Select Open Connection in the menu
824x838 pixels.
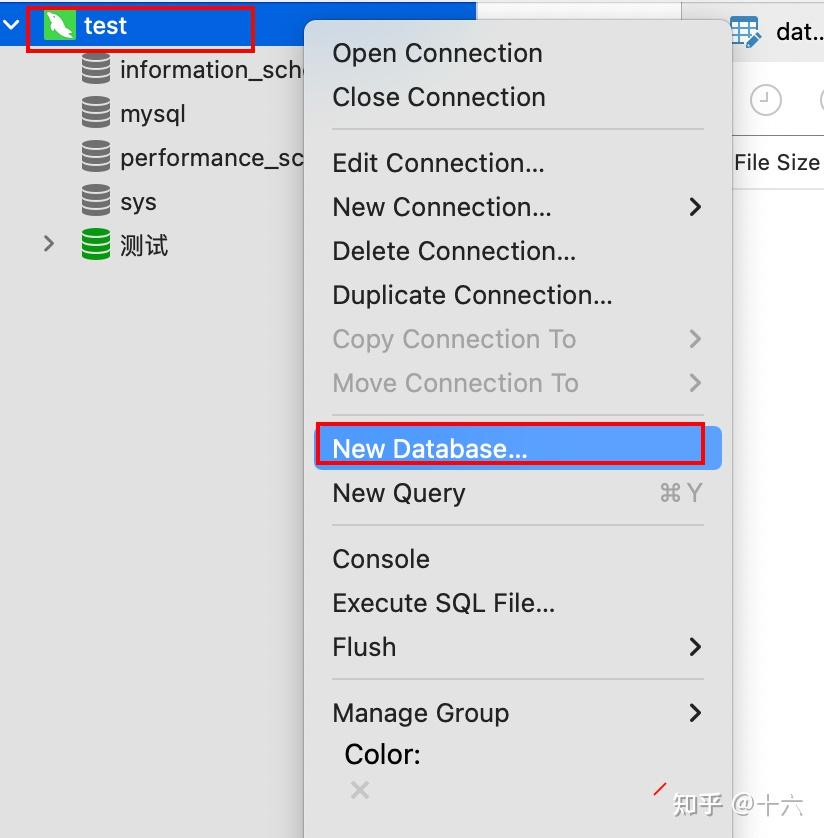click(436, 52)
